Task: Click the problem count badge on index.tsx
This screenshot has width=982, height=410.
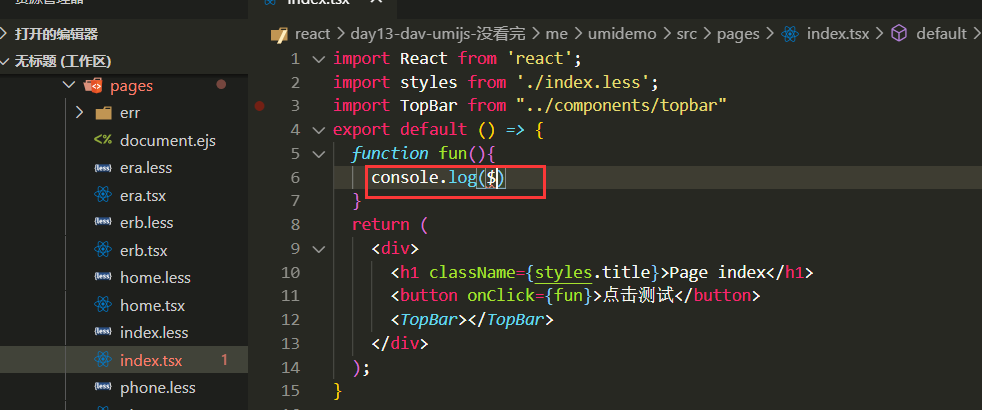Action: [224, 360]
